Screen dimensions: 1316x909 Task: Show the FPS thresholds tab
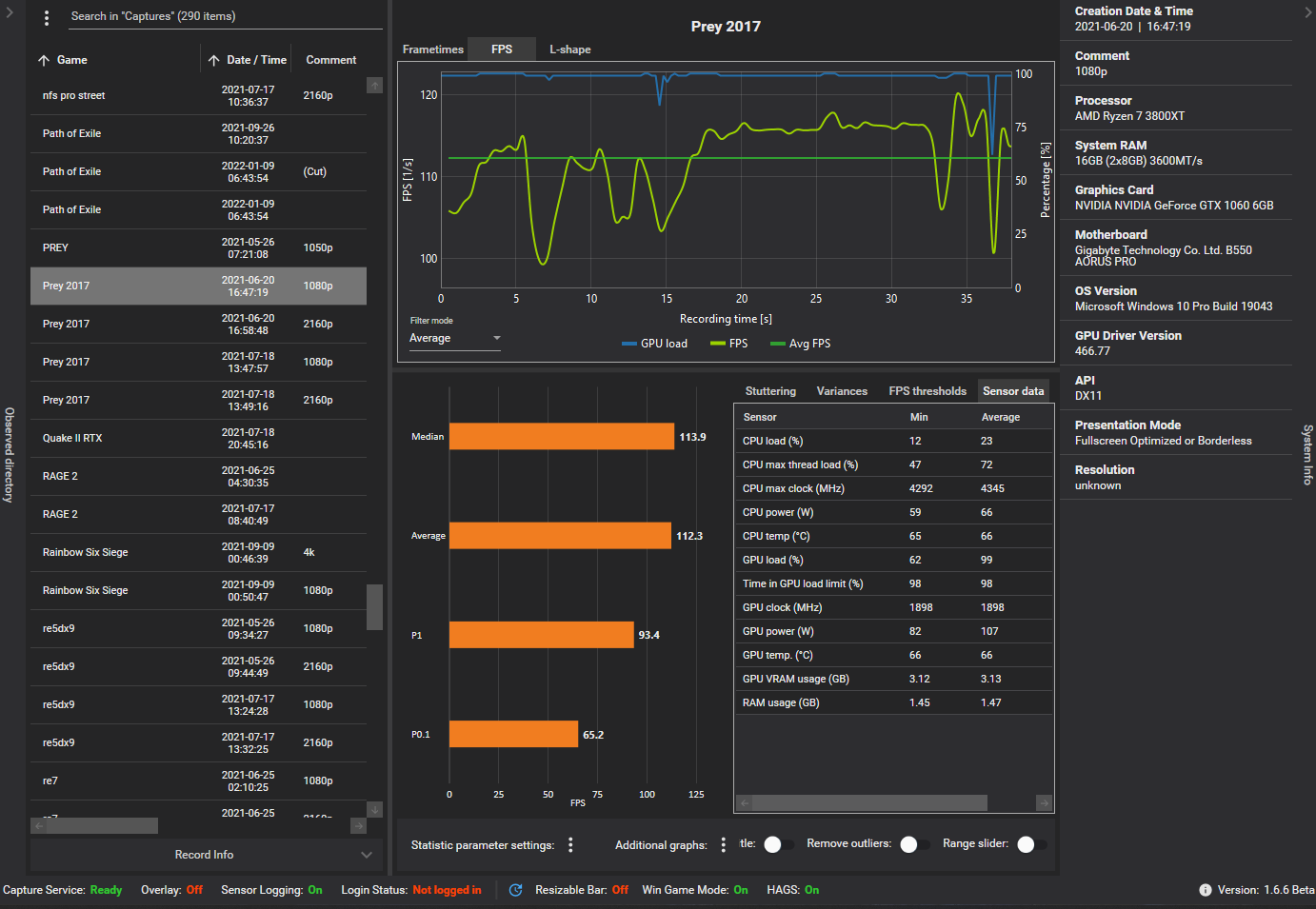(927, 391)
